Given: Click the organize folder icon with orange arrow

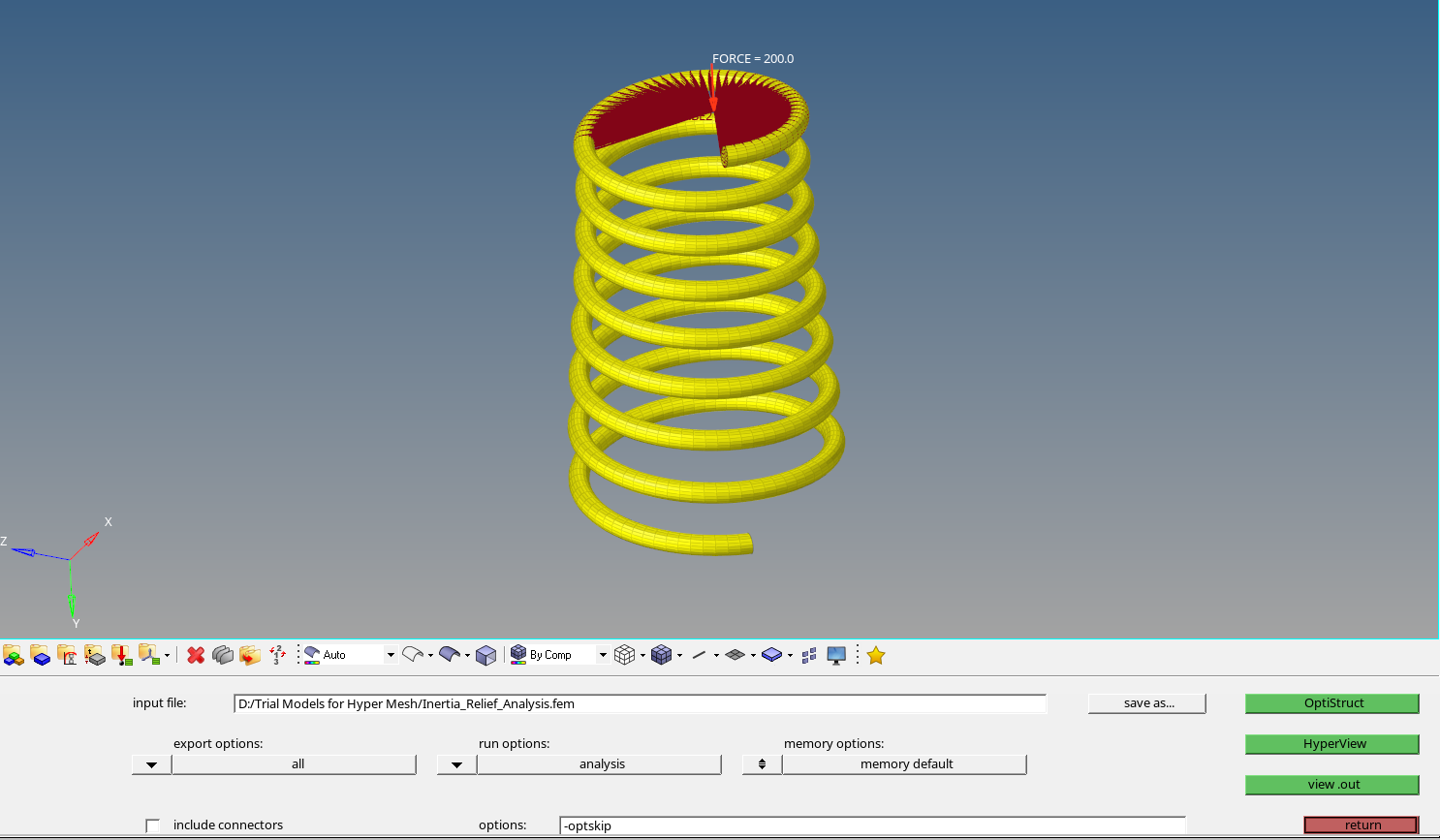Looking at the screenshot, I should click(x=250, y=656).
